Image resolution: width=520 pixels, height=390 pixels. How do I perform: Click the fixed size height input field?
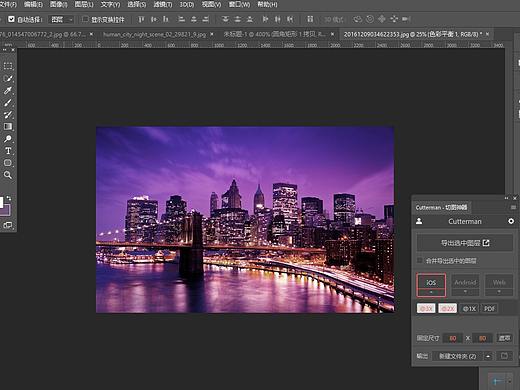coord(482,338)
